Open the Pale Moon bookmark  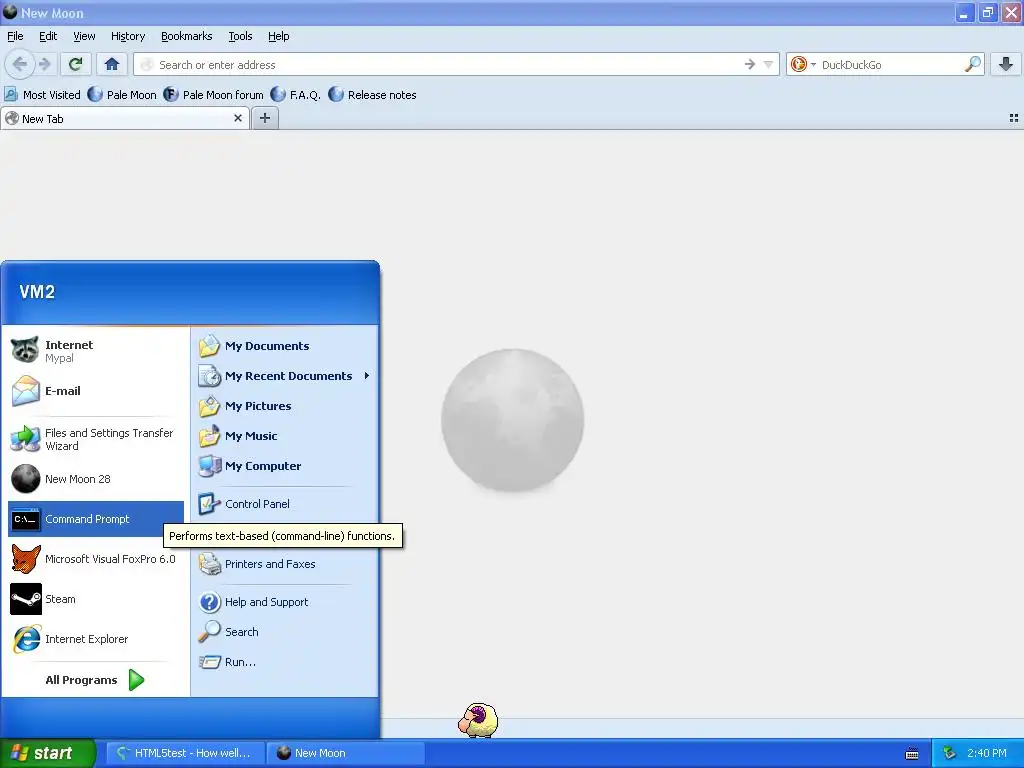coord(122,95)
